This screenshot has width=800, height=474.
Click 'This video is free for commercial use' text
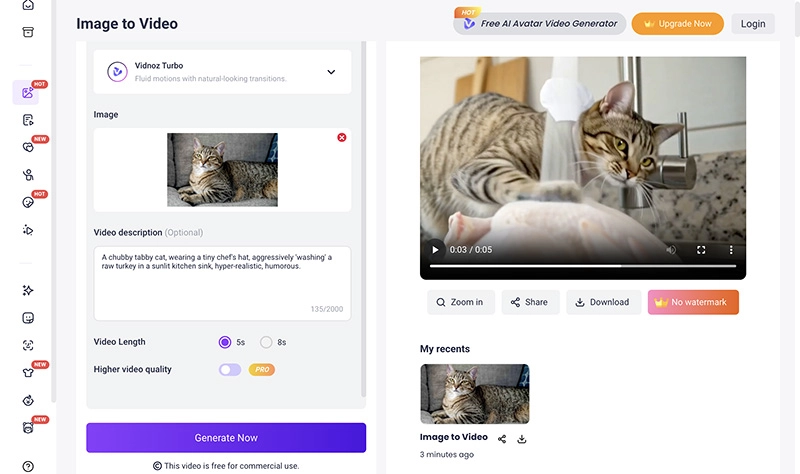pyautogui.click(x=232, y=466)
